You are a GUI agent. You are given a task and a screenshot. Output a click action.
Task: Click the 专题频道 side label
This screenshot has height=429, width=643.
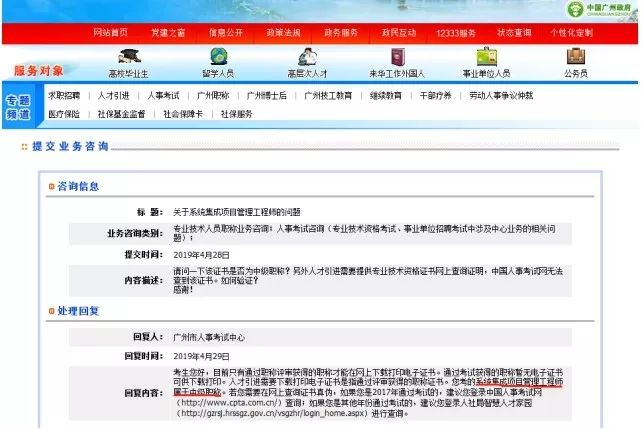click(18, 107)
